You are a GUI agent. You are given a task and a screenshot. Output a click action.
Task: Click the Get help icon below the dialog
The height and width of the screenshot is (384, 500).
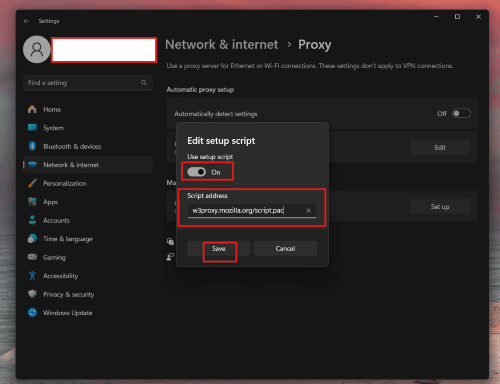170,241
